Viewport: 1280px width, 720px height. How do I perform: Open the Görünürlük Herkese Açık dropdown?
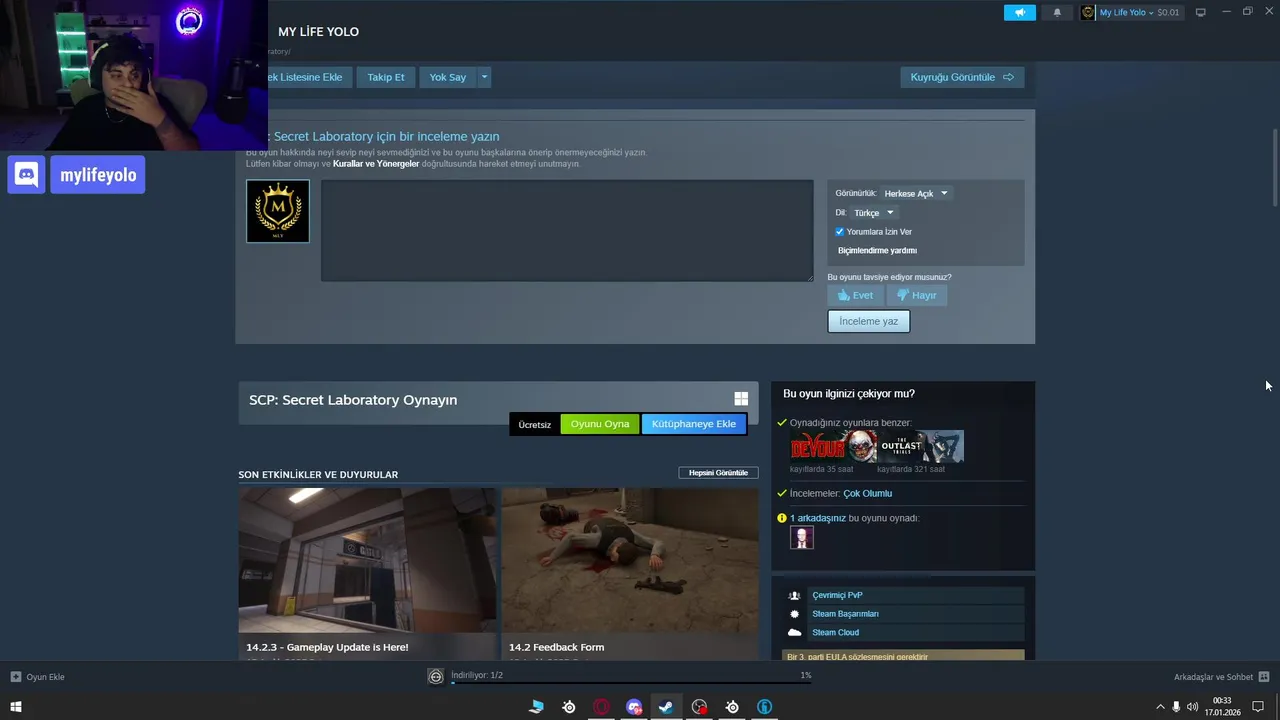(x=916, y=193)
